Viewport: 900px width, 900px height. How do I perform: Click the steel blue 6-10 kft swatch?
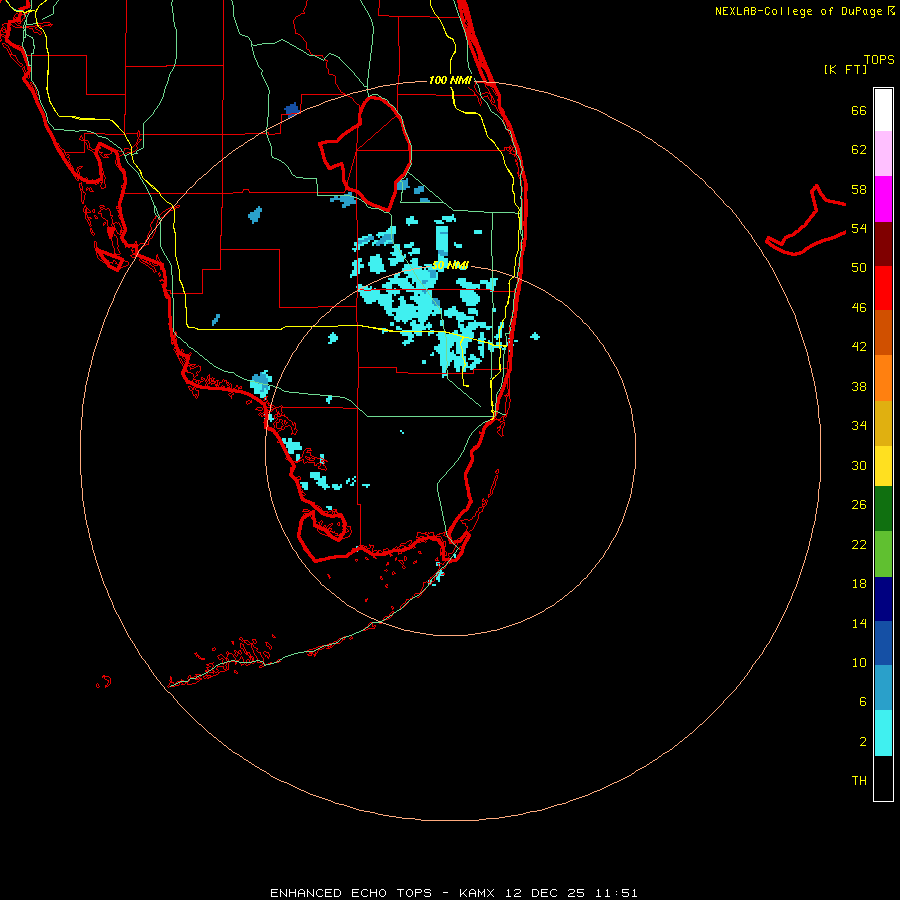883,688
